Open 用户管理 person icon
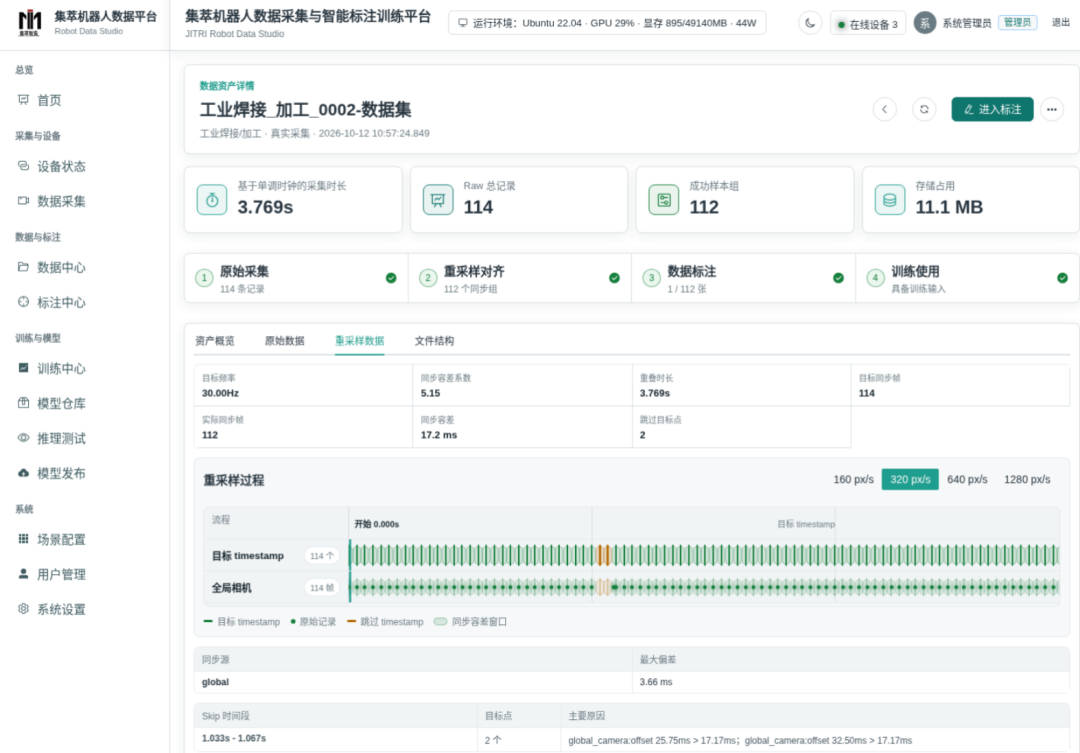The image size is (1080, 753). point(23,574)
